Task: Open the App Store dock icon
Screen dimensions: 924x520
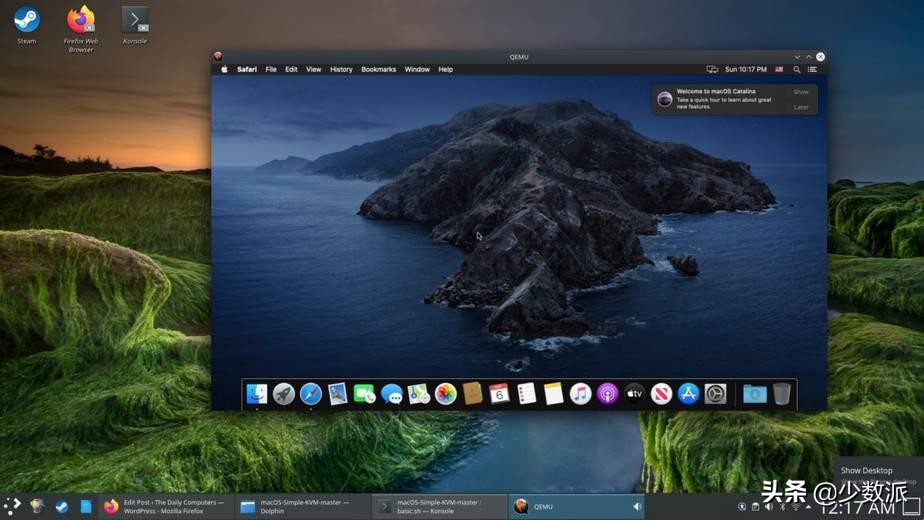Action: click(x=688, y=394)
